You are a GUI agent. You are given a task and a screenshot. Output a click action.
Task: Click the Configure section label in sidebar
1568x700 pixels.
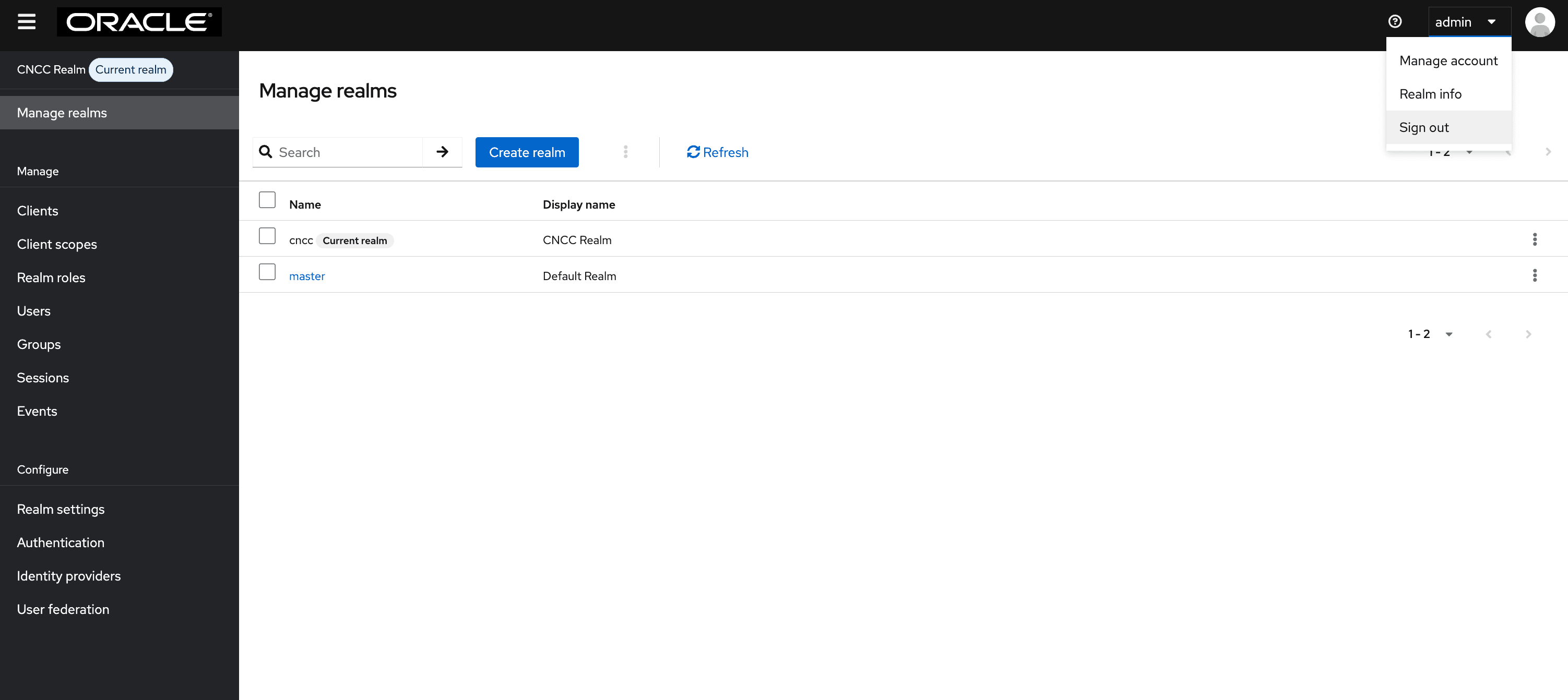pyautogui.click(x=43, y=470)
